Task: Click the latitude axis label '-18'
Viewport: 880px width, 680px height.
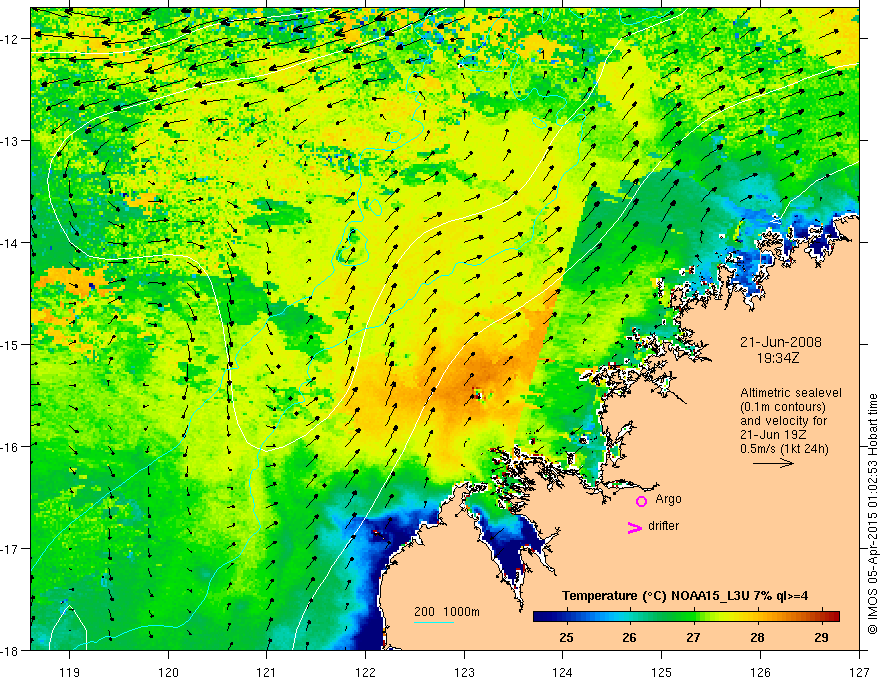Action: 11,650
